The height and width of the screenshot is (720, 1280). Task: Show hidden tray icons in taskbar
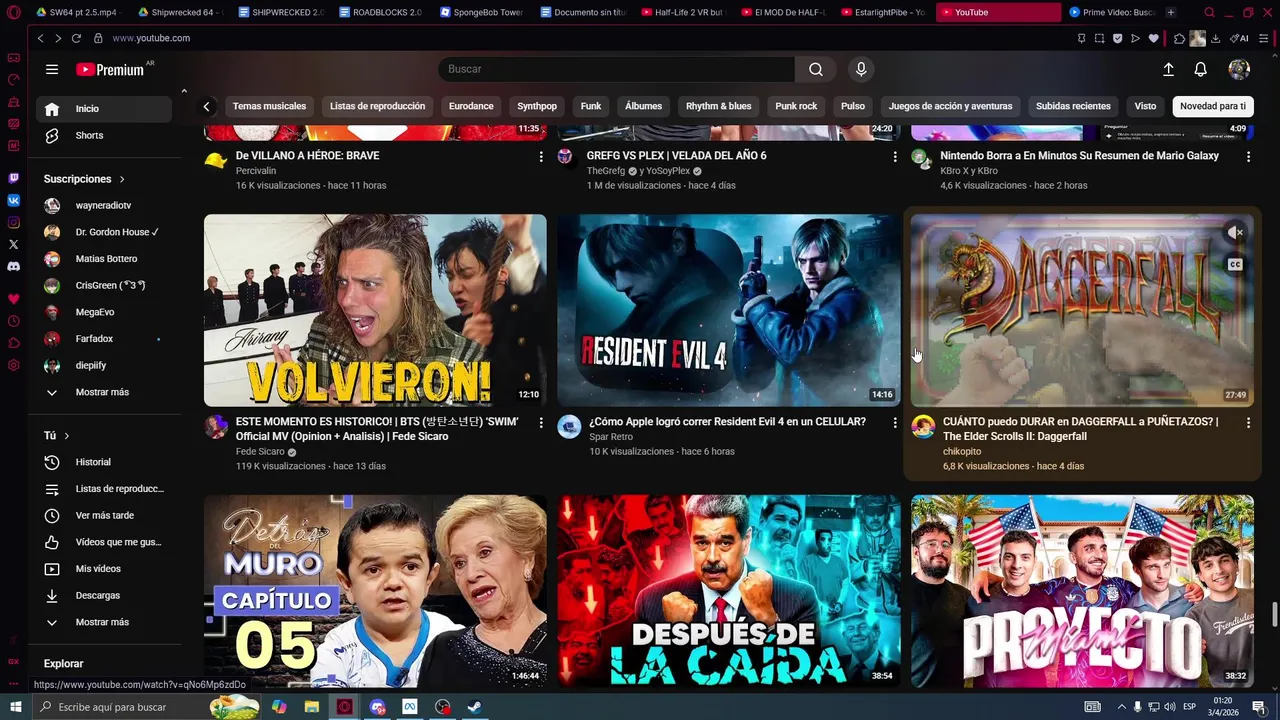pos(1120,707)
